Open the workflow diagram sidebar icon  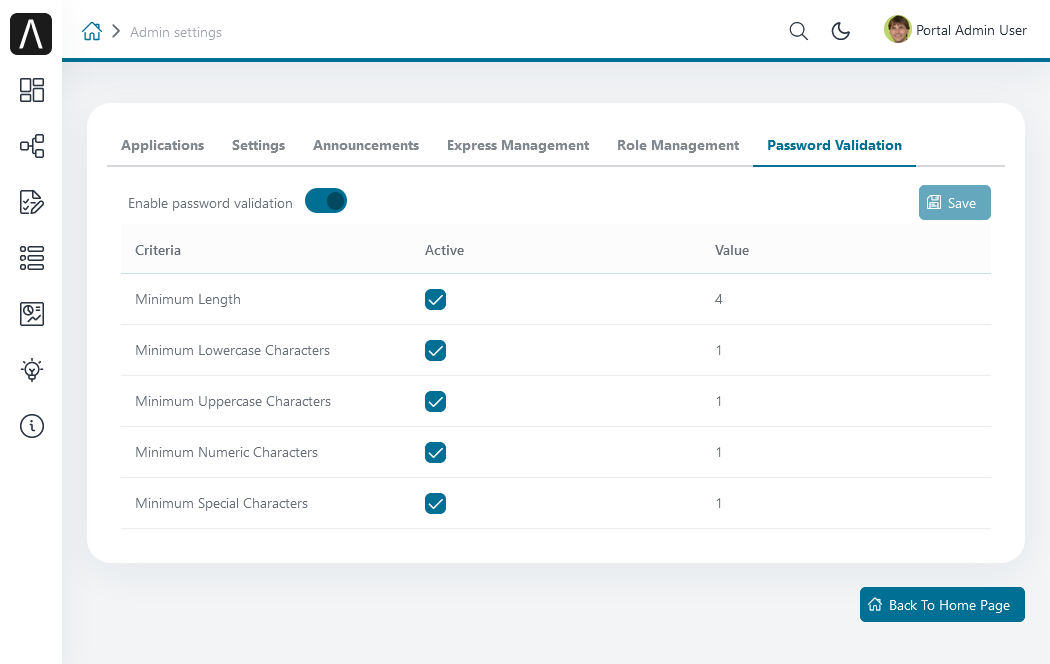point(32,146)
